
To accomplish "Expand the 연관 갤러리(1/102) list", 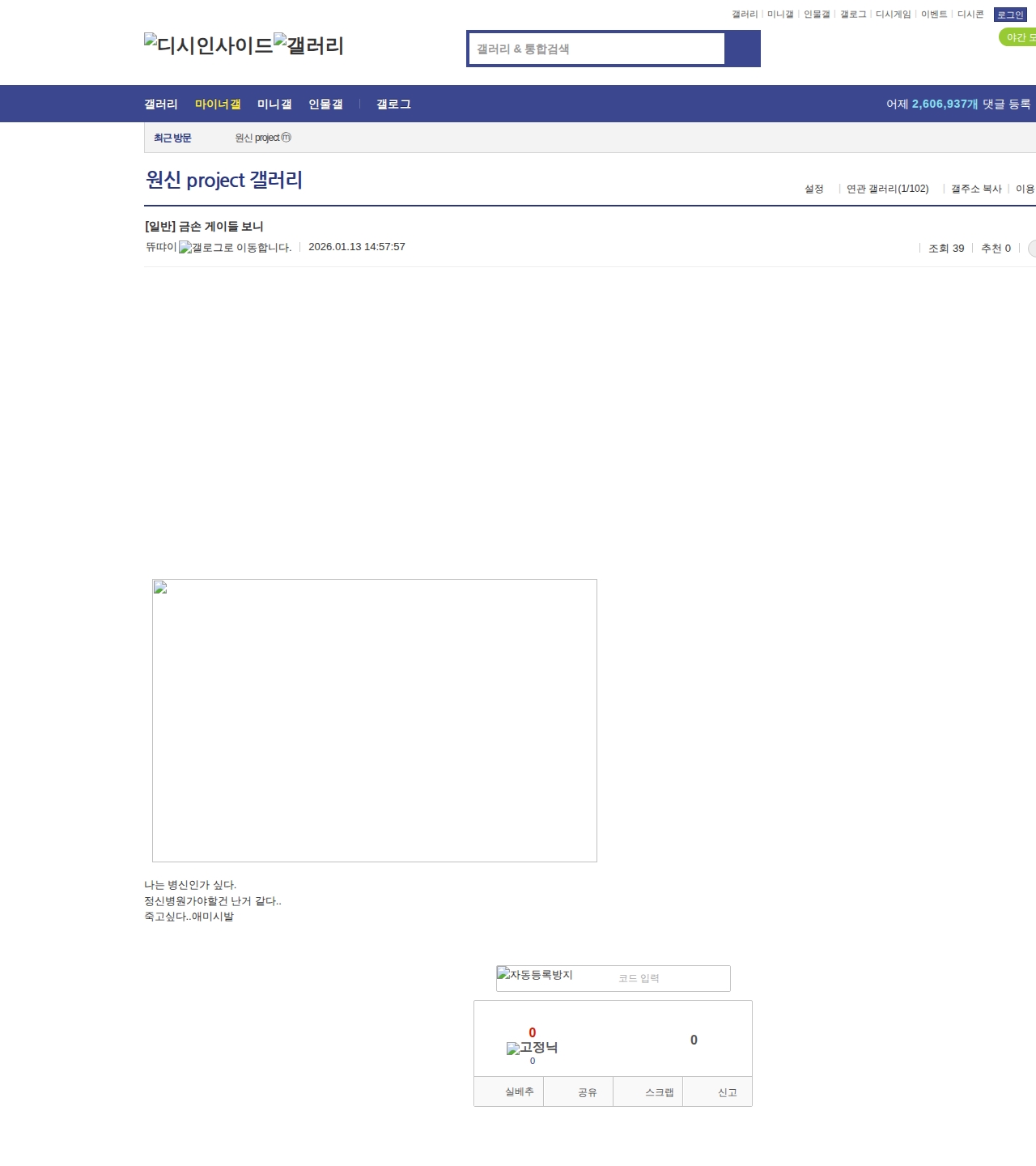I will tap(887, 189).
